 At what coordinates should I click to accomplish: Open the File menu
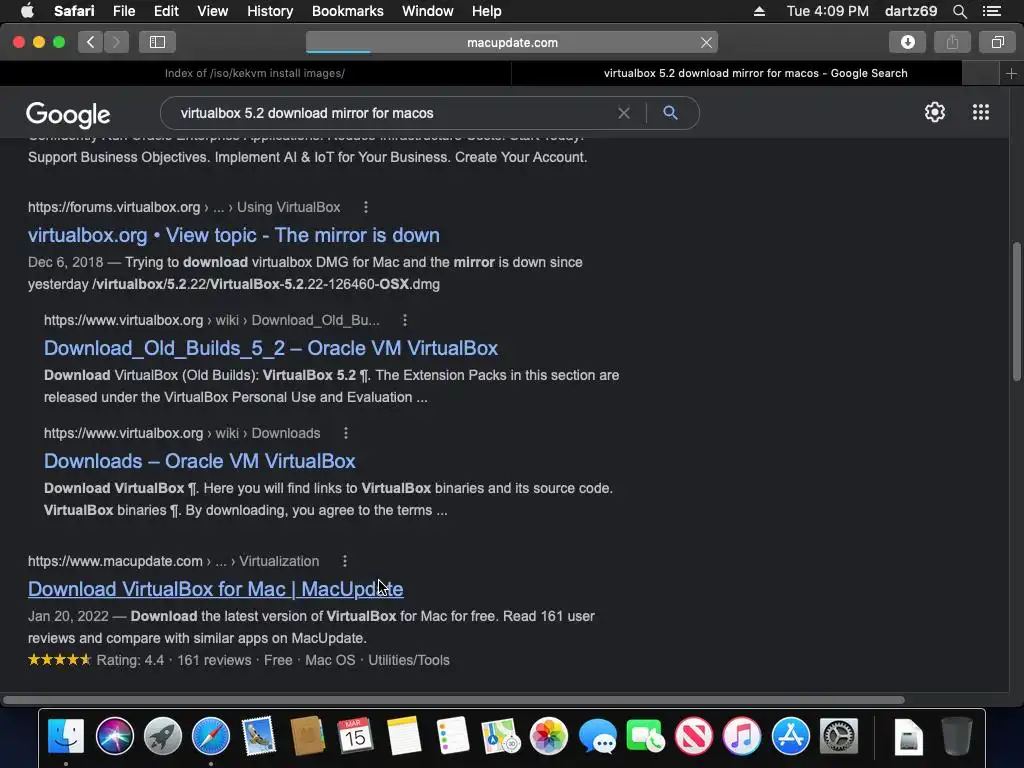pos(123,11)
